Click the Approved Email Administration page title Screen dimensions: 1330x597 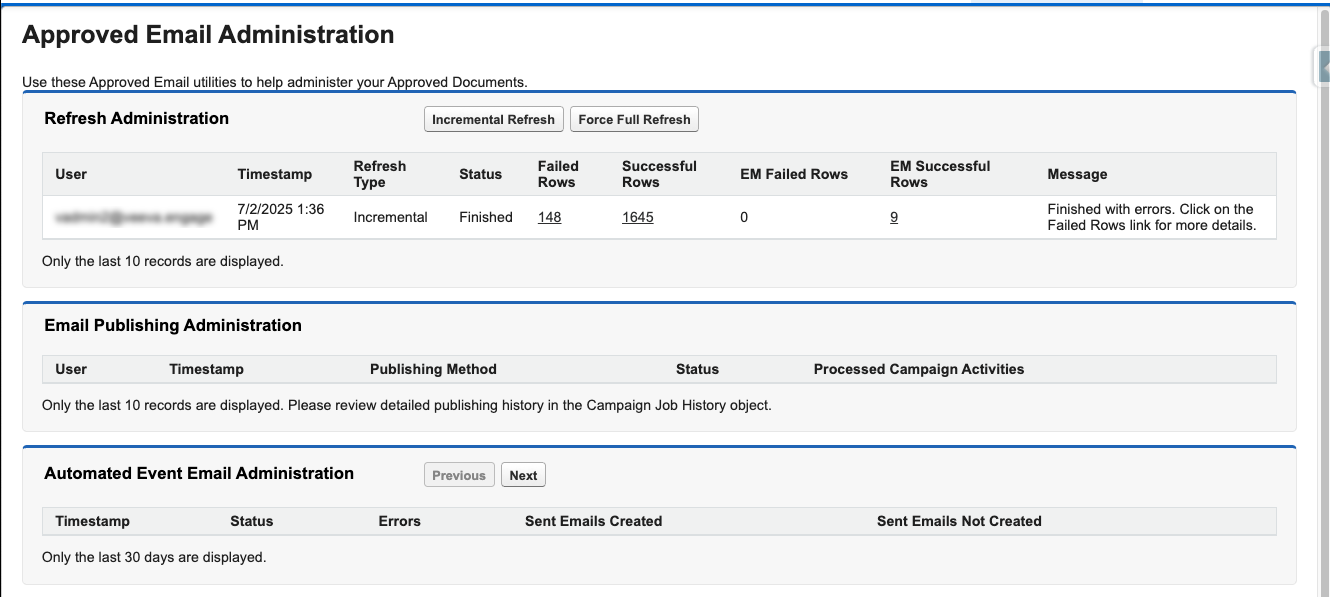coord(208,35)
